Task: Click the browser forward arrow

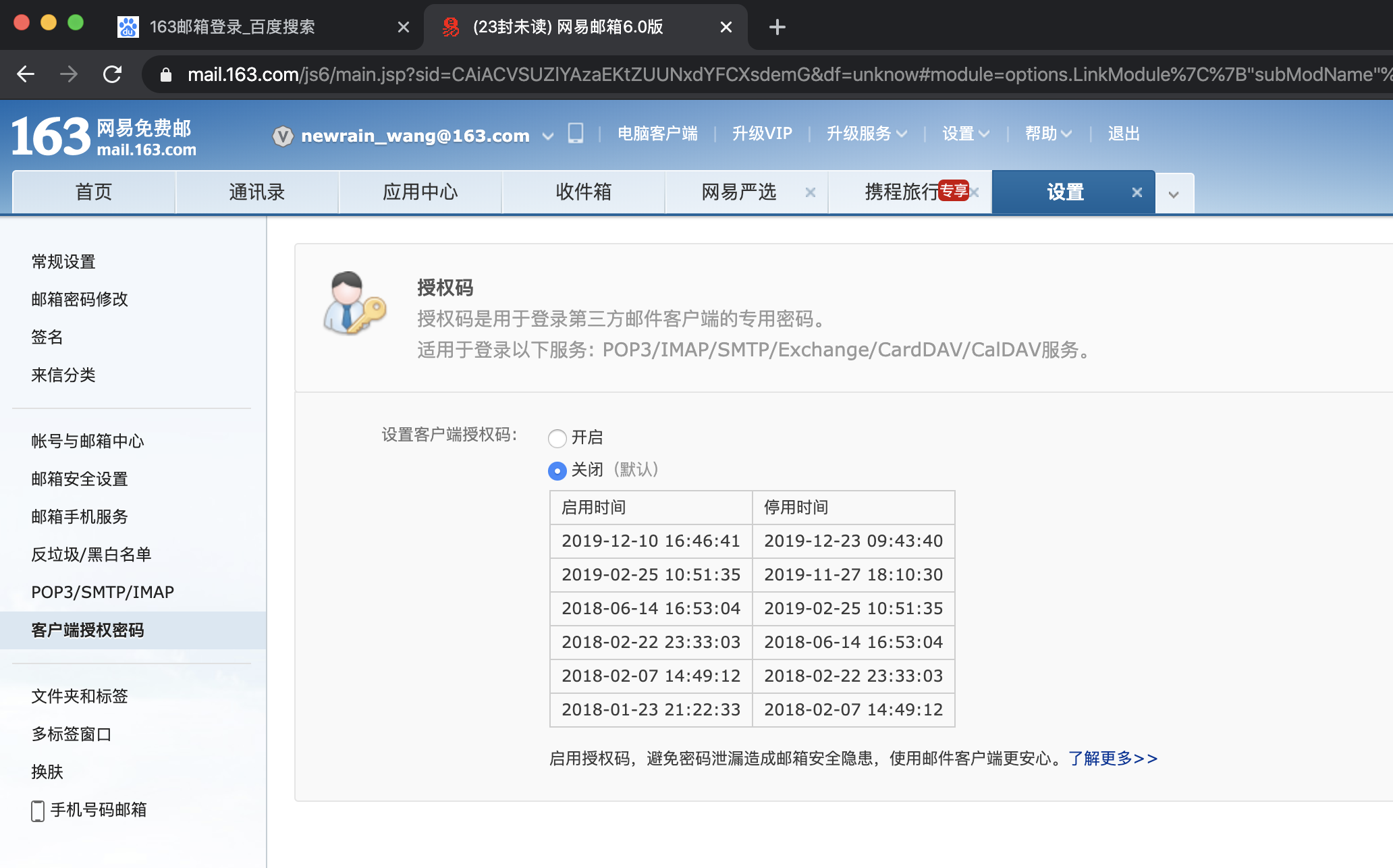Action: pyautogui.click(x=69, y=74)
